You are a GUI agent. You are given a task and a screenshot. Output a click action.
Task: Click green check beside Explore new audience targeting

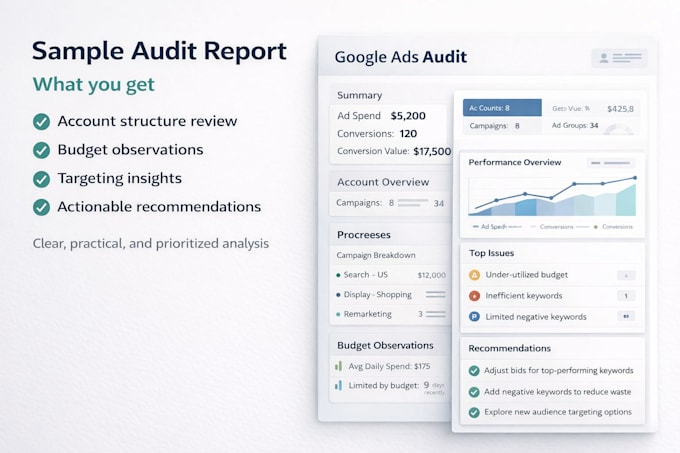pyautogui.click(x=474, y=412)
